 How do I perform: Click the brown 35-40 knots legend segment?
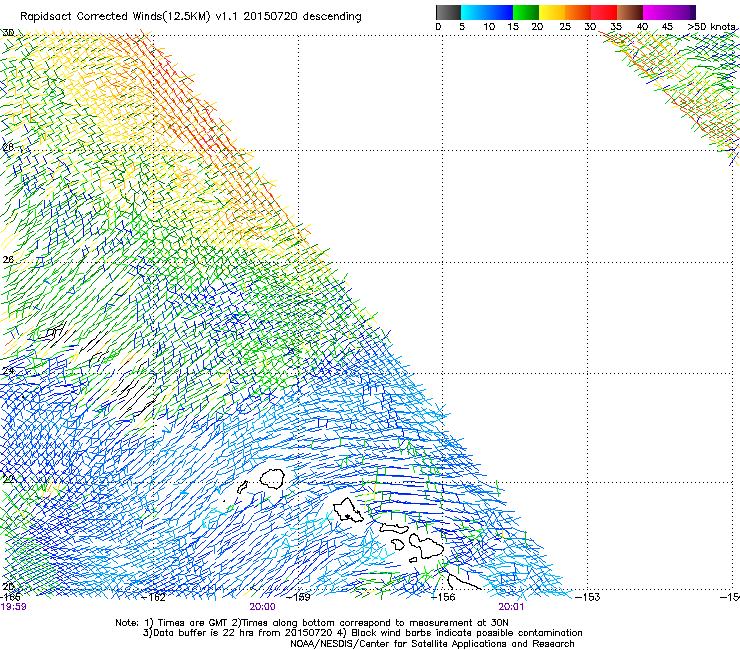630,12
